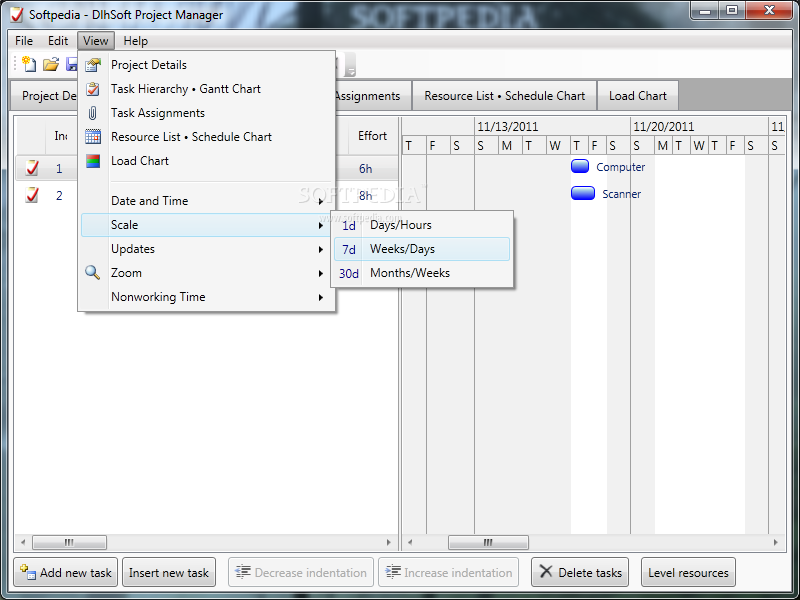Click the Open folder toolbar icon
800x600 pixels.
pyautogui.click(x=51, y=64)
